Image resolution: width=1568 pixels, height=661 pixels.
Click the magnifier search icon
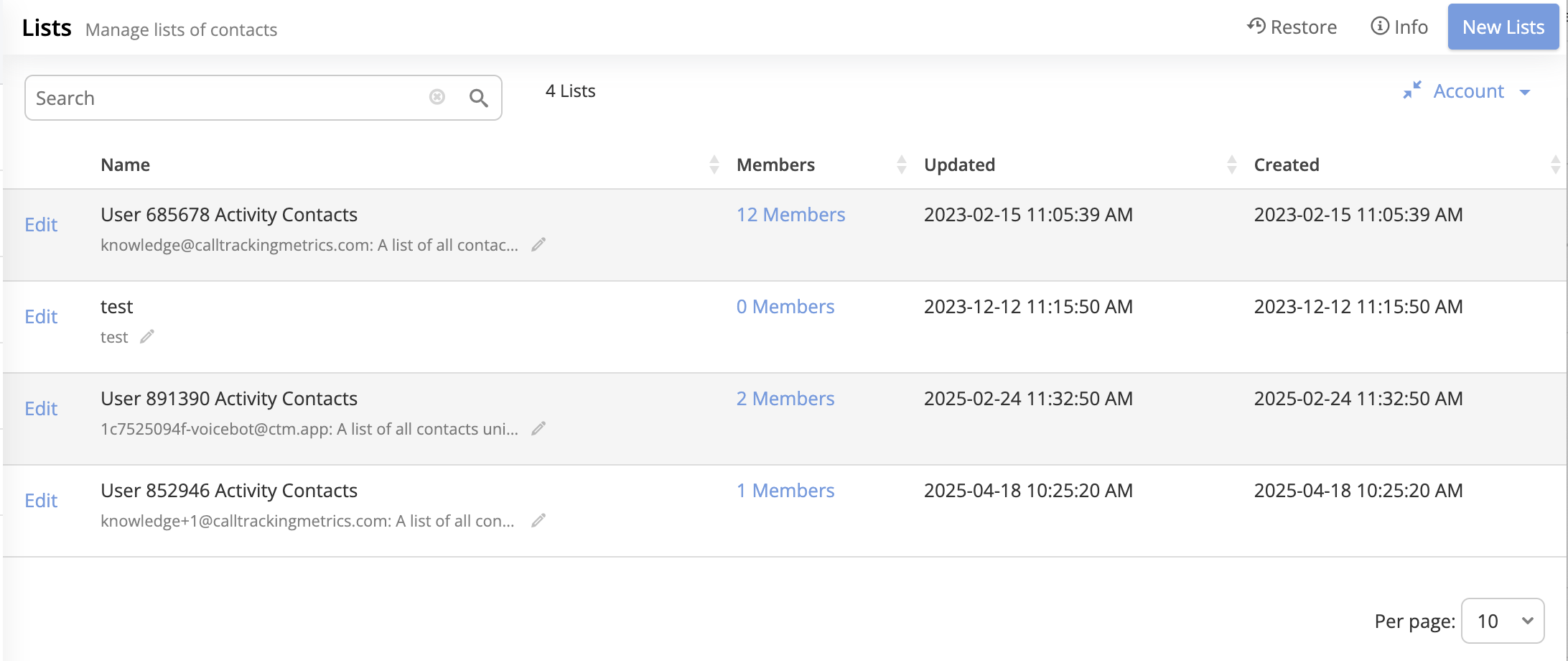coord(479,98)
